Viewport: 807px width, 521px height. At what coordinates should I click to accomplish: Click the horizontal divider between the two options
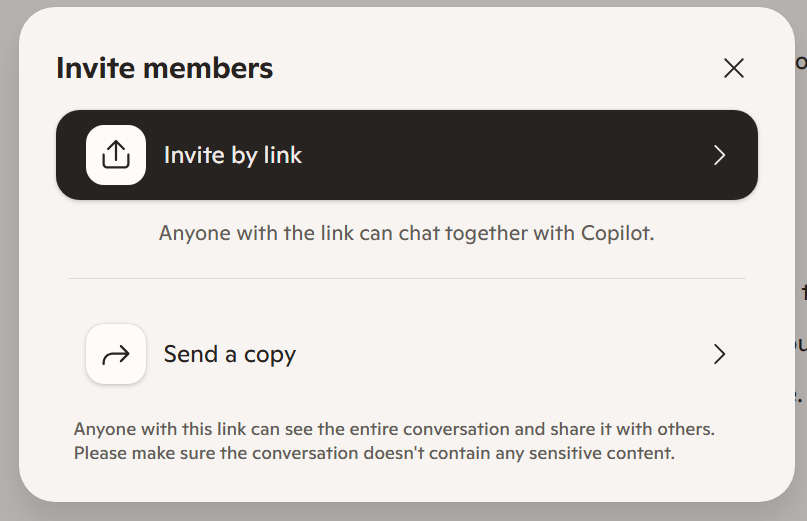point(406,278)
